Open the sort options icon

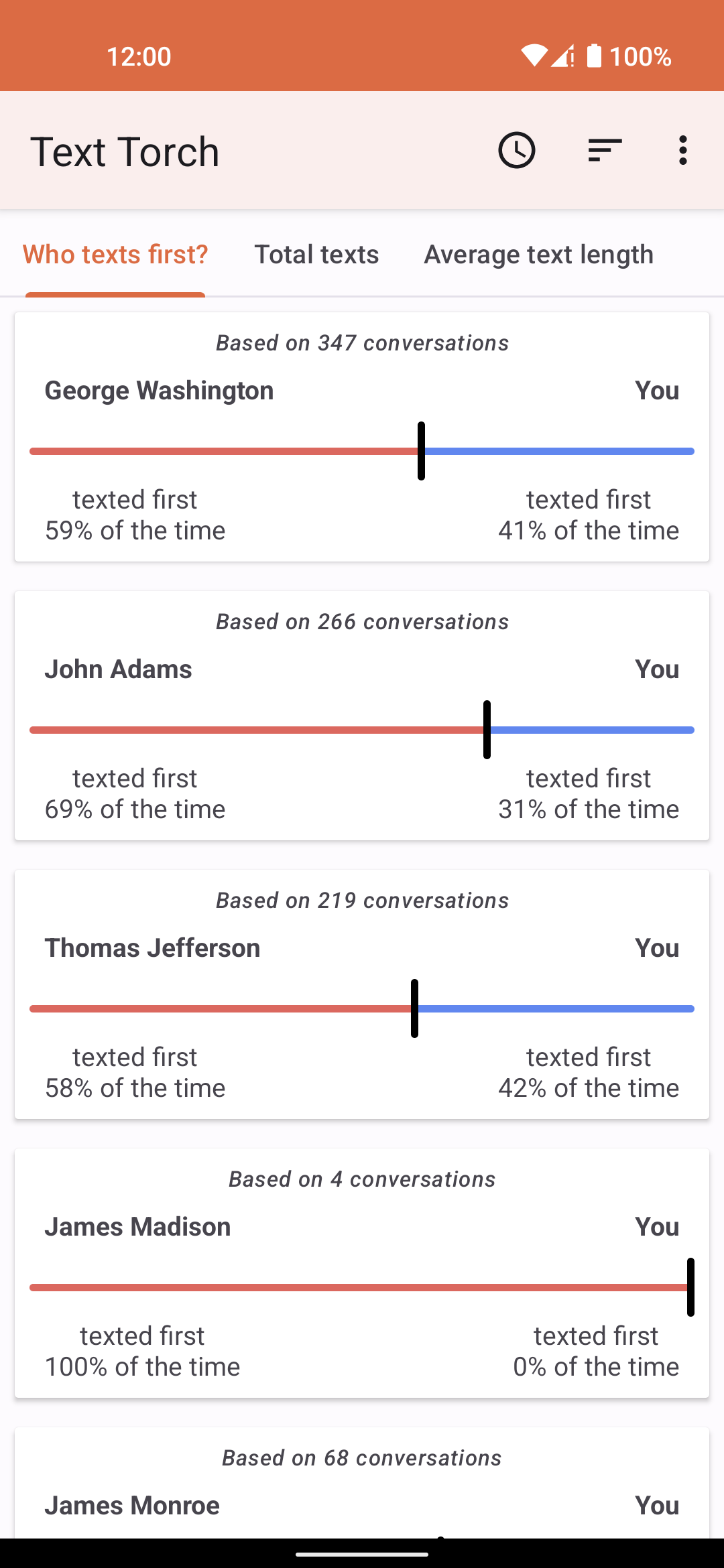605,150
